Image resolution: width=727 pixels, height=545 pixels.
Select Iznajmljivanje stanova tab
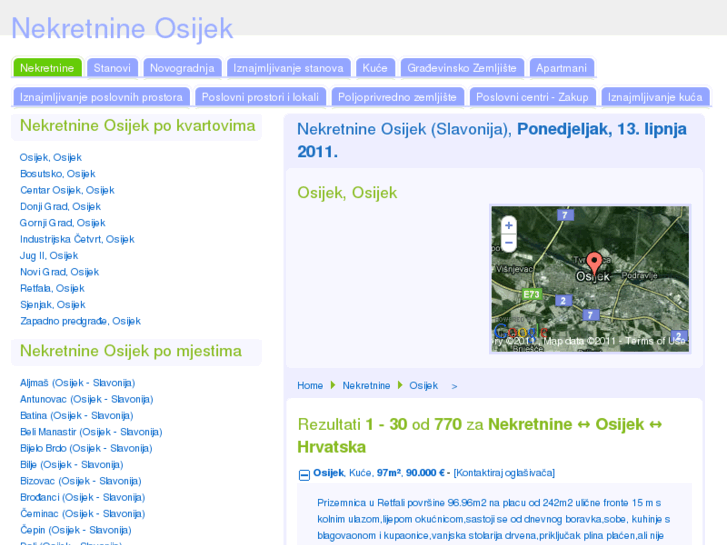(288, 68)
